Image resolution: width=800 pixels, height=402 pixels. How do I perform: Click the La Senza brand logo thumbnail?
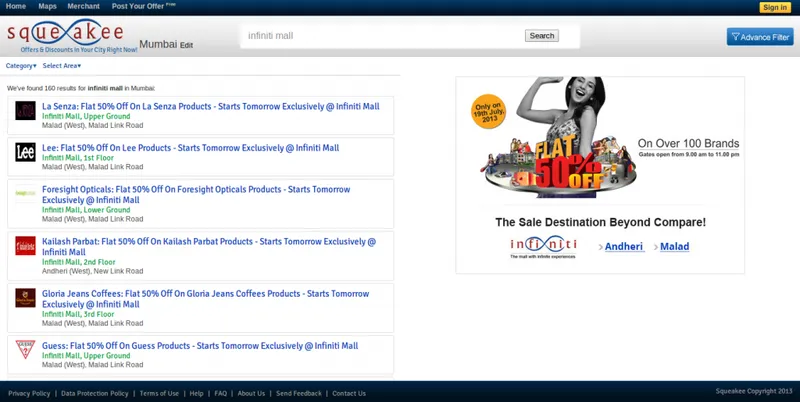(25, 110)
